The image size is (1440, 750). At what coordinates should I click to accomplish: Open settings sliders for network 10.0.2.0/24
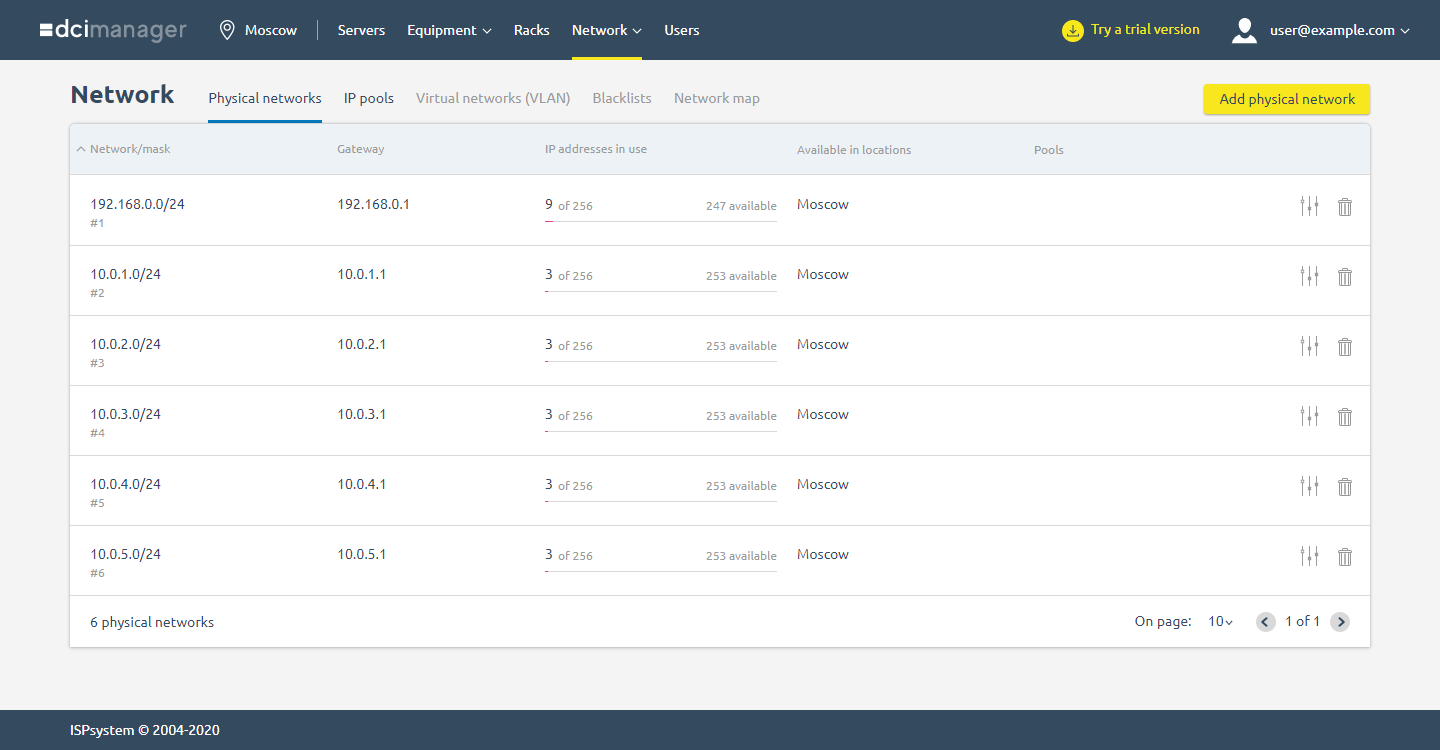[x=1309, y=347]
